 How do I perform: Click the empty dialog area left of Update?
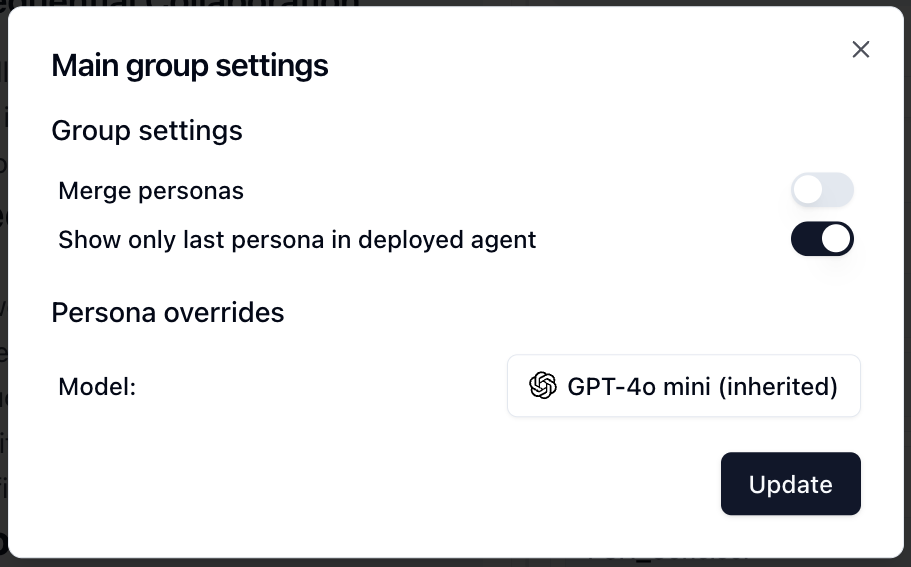click(400, 485)
